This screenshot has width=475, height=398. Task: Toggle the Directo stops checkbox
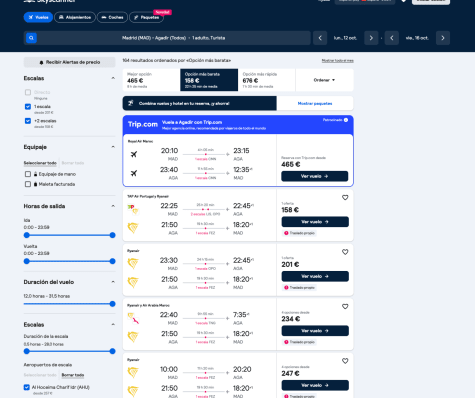28,92
